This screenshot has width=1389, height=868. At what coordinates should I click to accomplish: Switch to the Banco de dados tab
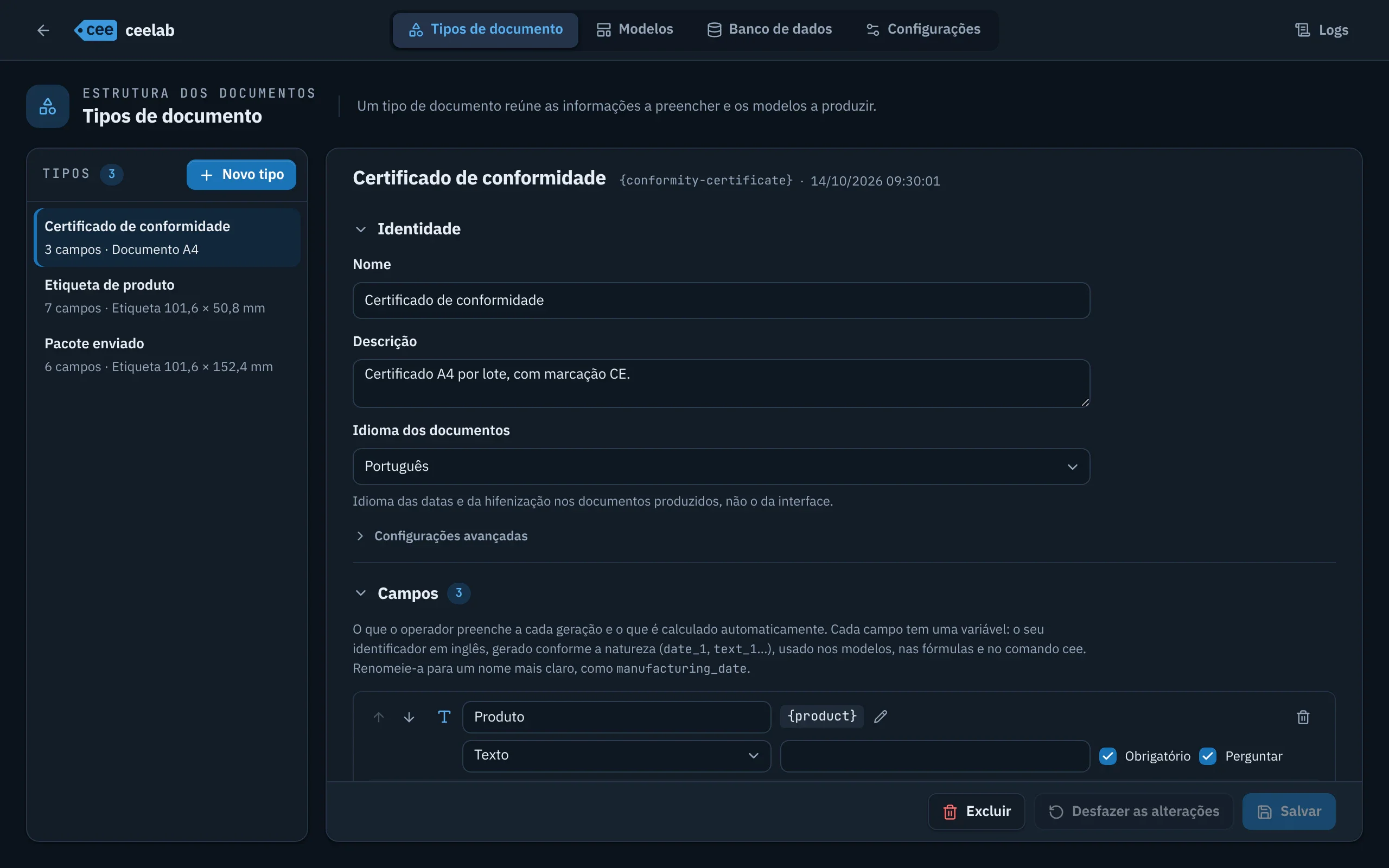tap(769, 29)
